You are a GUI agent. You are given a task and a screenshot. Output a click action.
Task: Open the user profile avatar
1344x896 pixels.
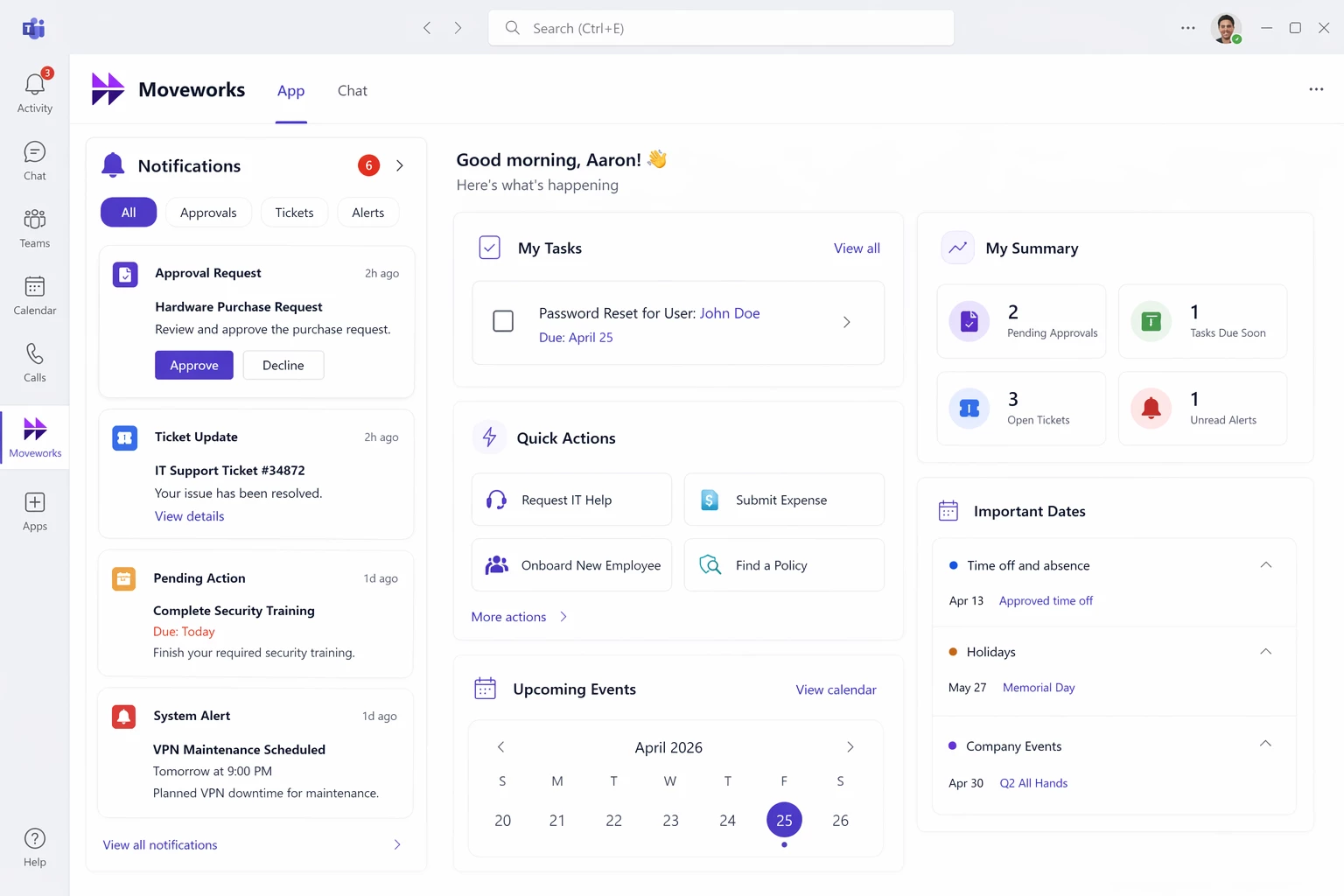coord(1227,28)
